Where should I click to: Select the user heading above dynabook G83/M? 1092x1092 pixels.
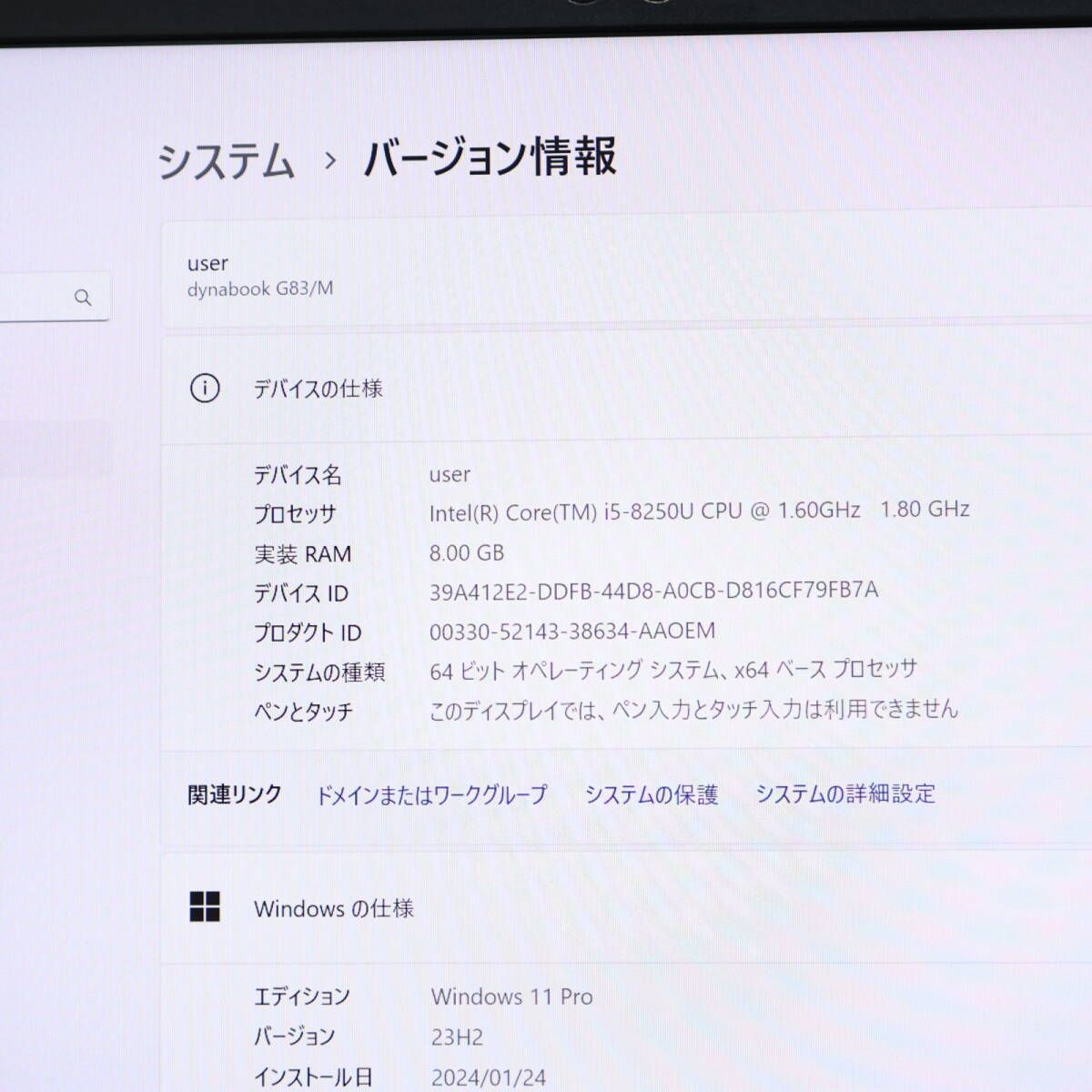point(207,264)
